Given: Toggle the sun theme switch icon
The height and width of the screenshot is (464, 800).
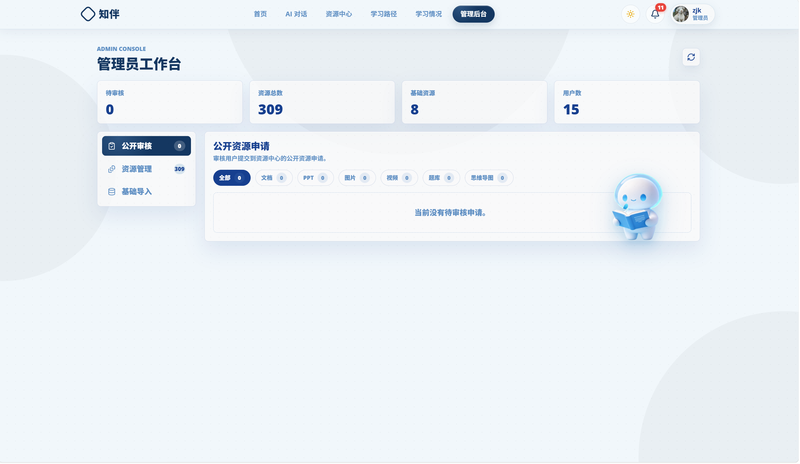Looking at the screenshot, I should click(x=631, y=14).
